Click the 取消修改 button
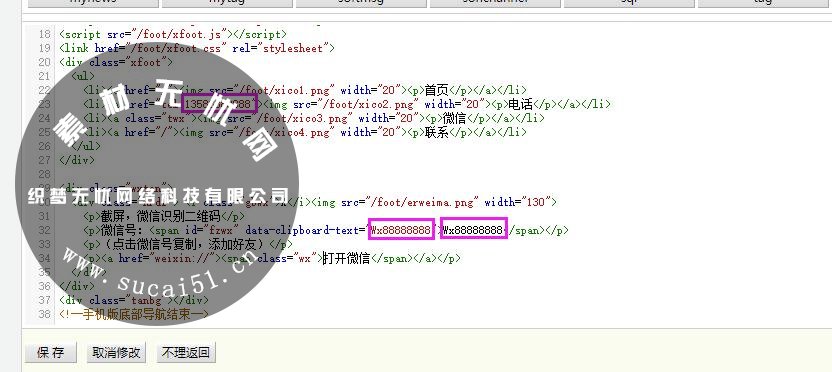Viewport: 832px width, 372px height. pos(116,352)
